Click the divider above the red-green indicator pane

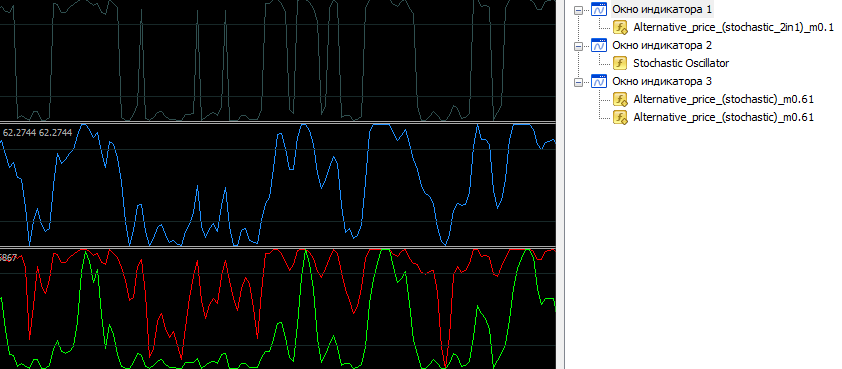278,247
